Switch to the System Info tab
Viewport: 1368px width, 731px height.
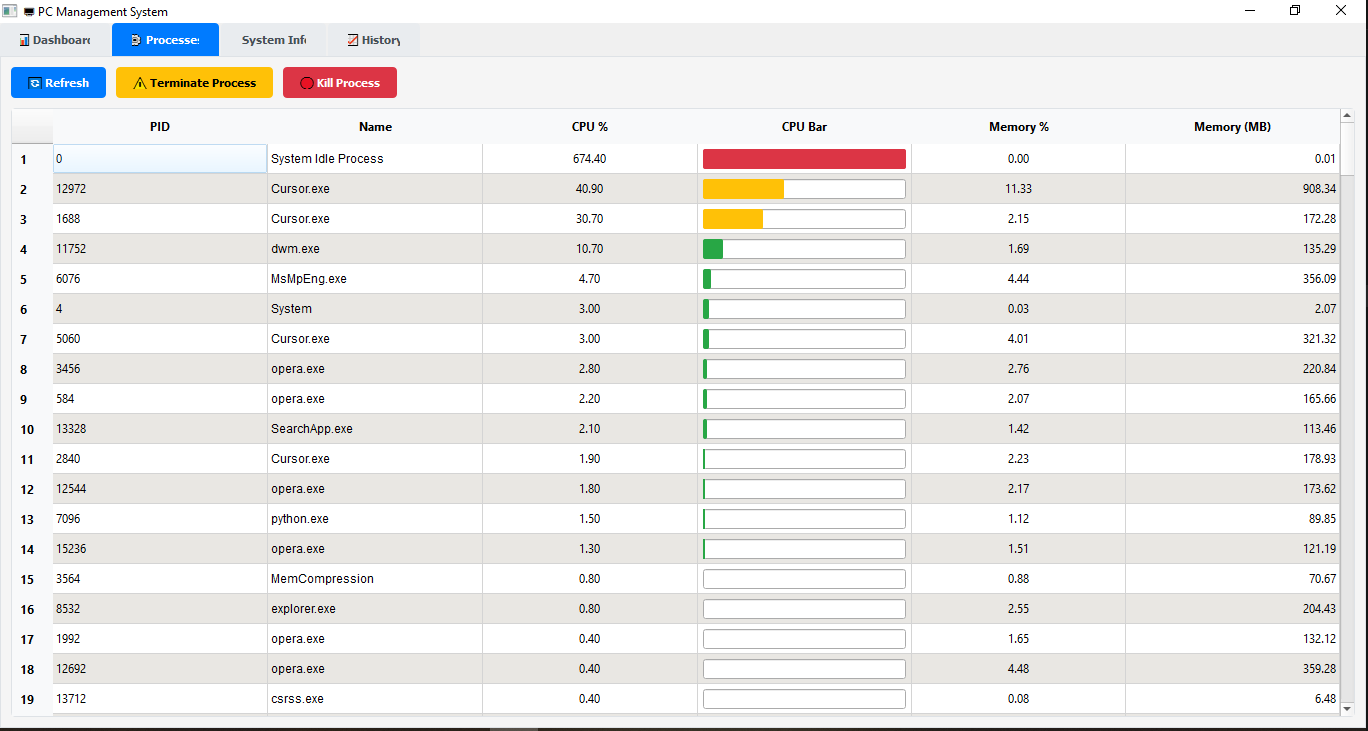pyautogui.click(x=273, y=40)
